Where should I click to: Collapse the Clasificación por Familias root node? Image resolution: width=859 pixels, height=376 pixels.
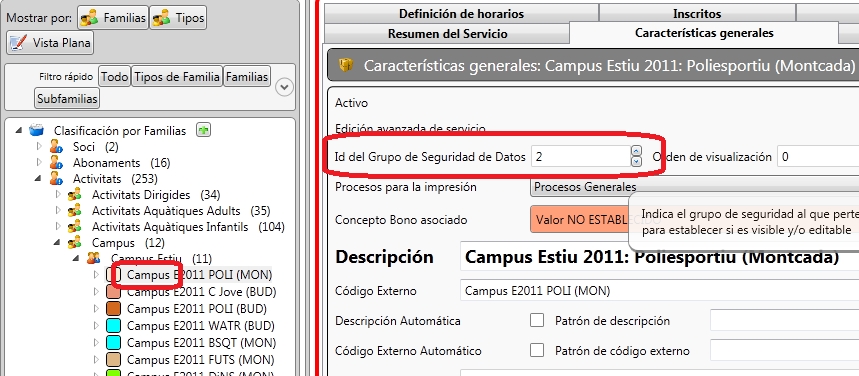click(x=20, y=131)
